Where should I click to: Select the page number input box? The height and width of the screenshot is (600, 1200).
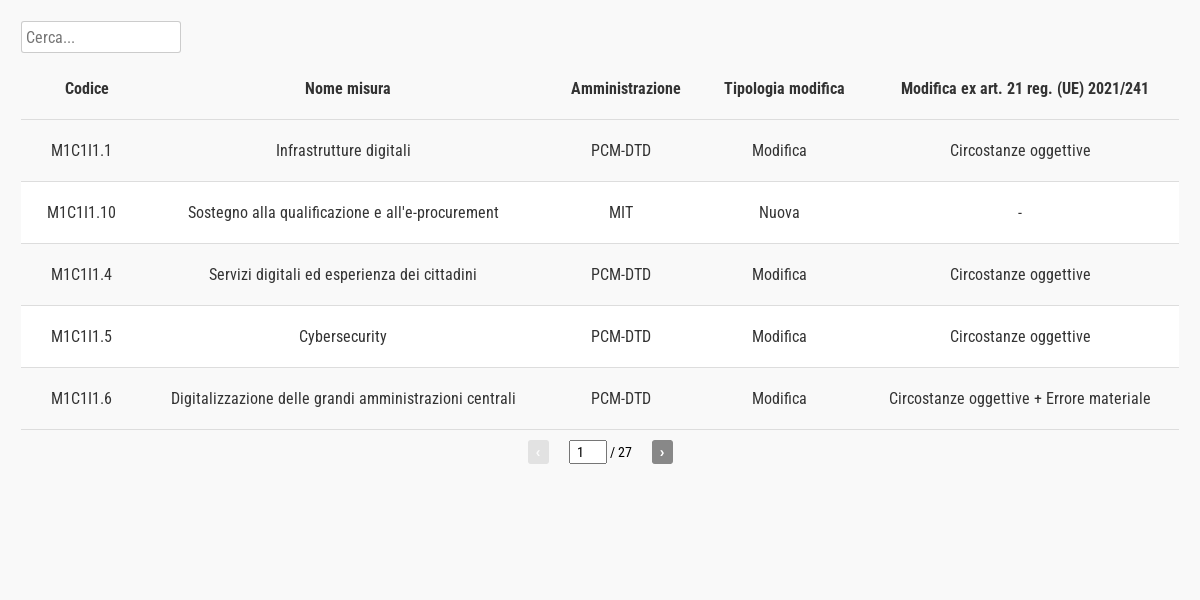point(588,452)
